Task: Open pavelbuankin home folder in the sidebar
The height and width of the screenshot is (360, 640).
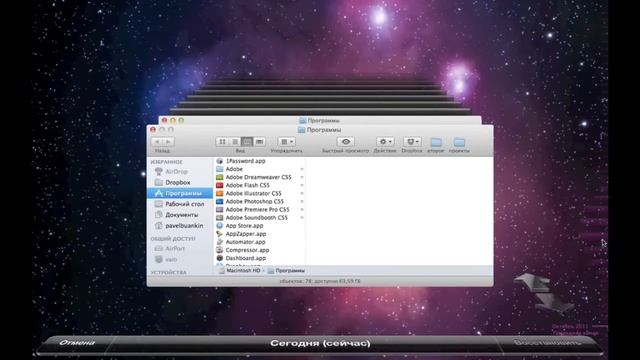Action: 180,226
